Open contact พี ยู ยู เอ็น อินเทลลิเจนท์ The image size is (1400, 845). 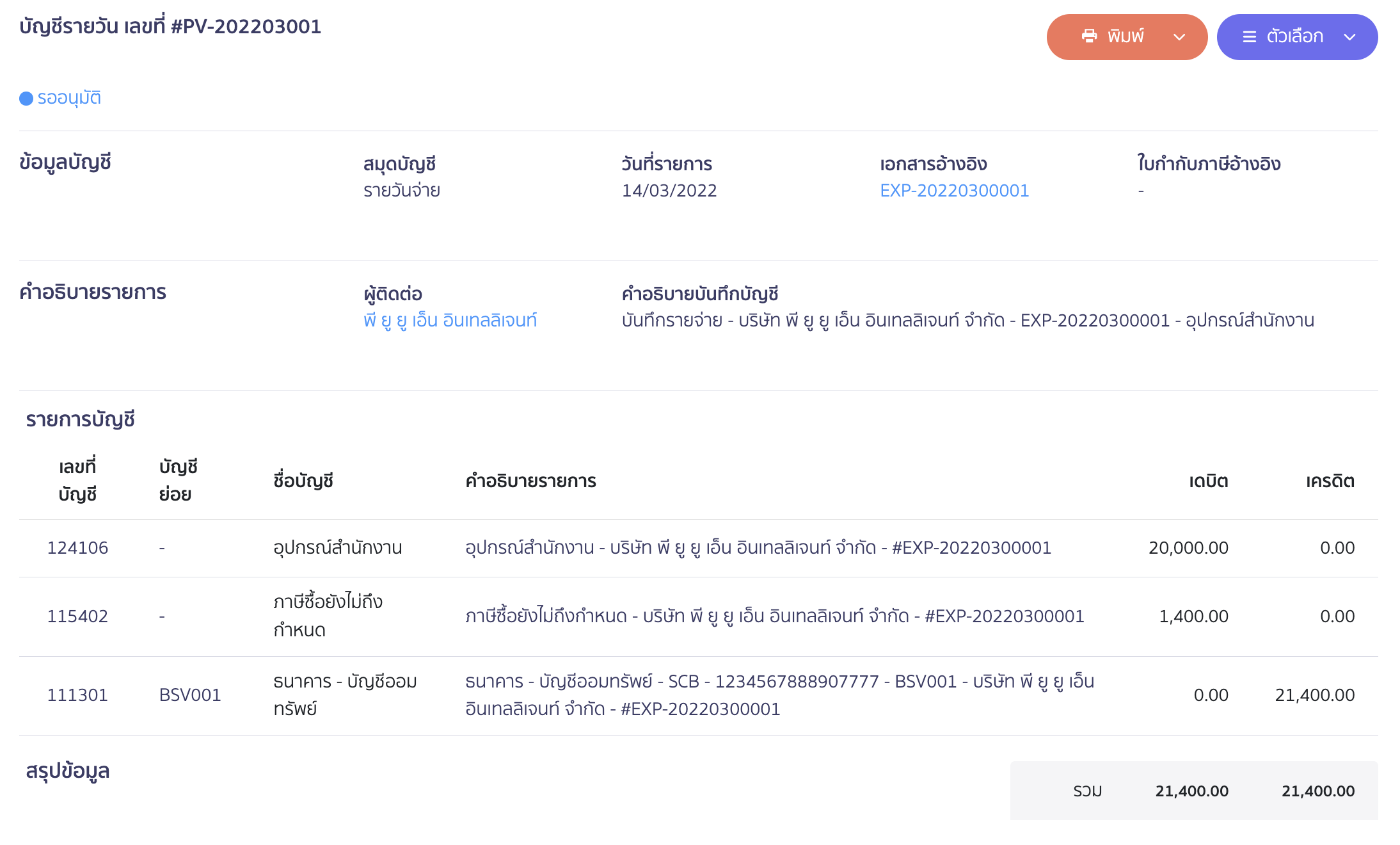(x=450, y=320)
